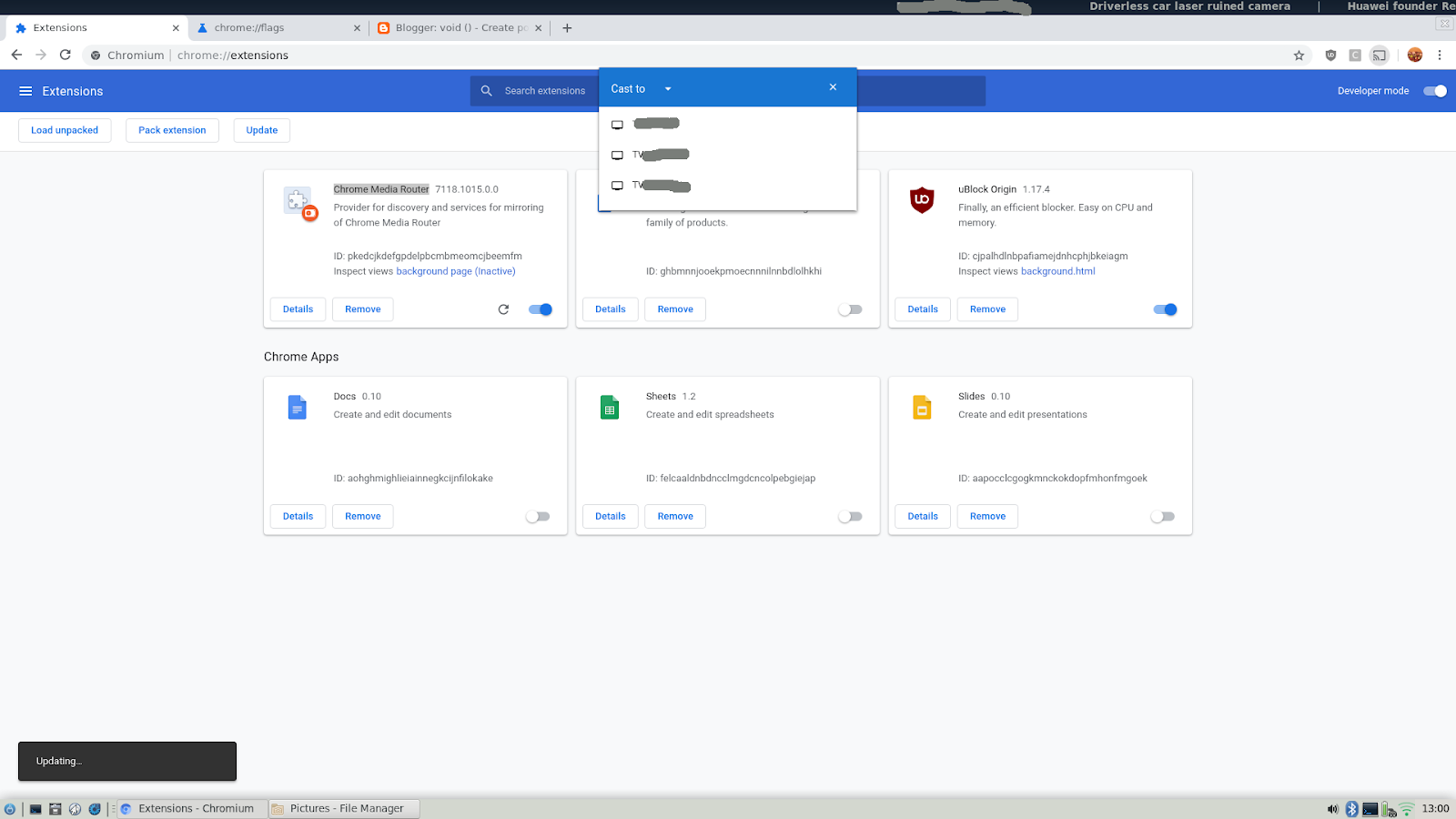Open the application menu launcher on taskbar
Screen dimensions: 1456x819
(x=10, y=809)
